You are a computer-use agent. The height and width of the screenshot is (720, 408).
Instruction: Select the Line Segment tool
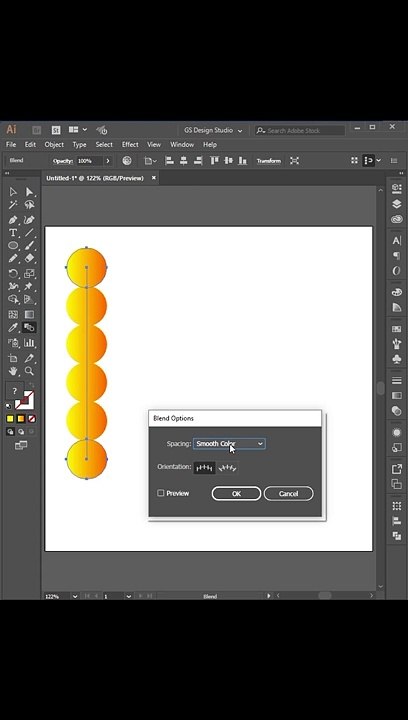(x=29, y=233)
